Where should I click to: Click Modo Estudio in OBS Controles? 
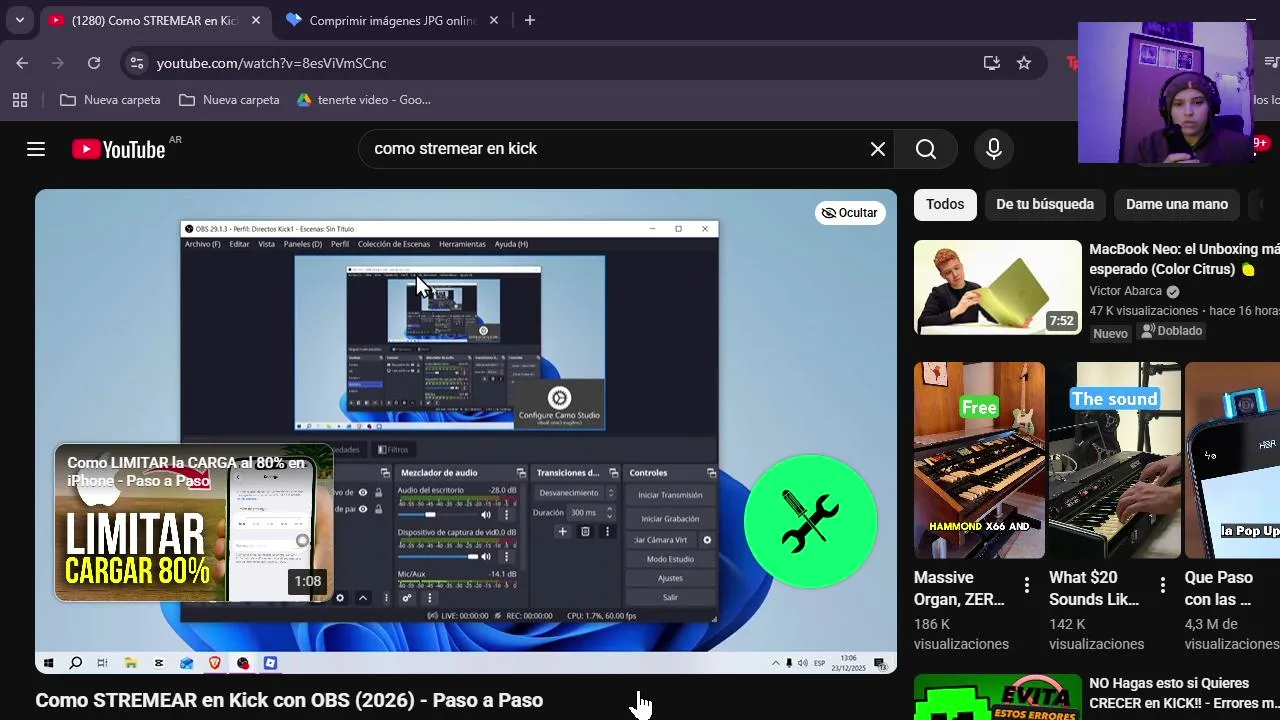tap(670, 559)
